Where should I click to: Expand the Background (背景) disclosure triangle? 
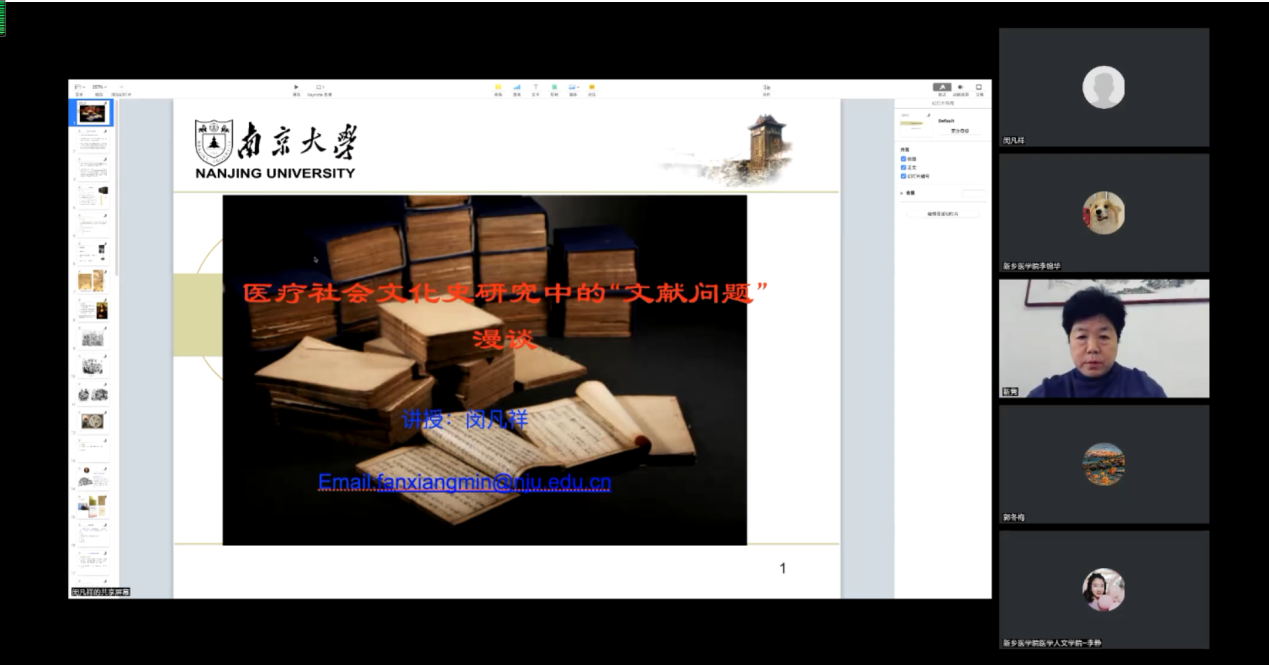[901, 193]
